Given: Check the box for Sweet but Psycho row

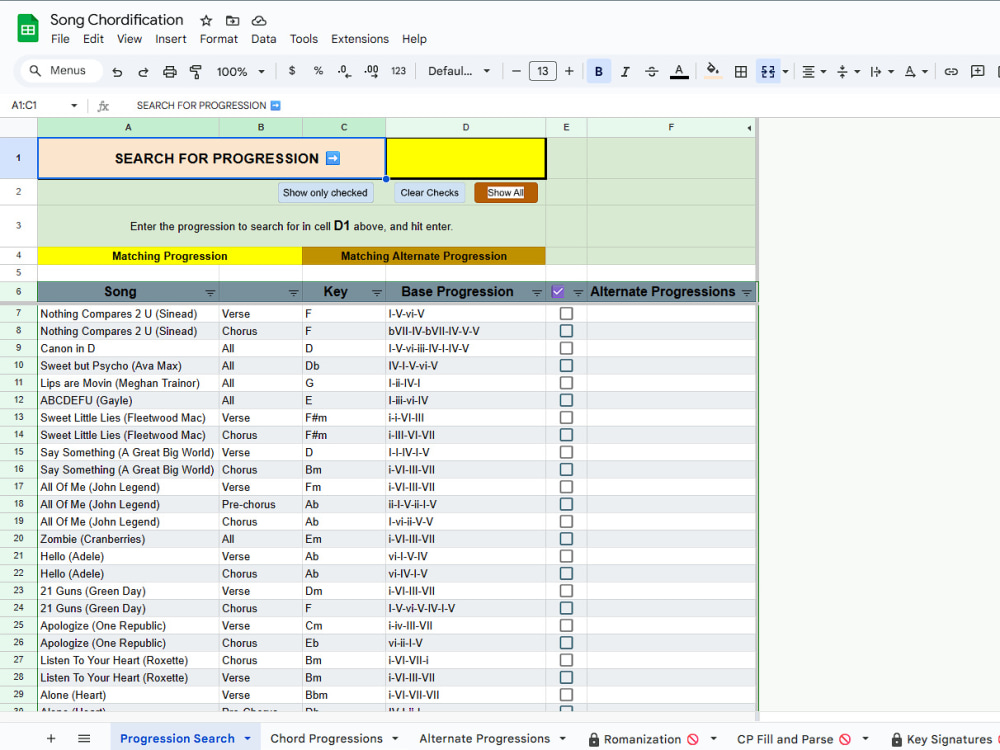Looking at the screenshot, I should [566, 365].
